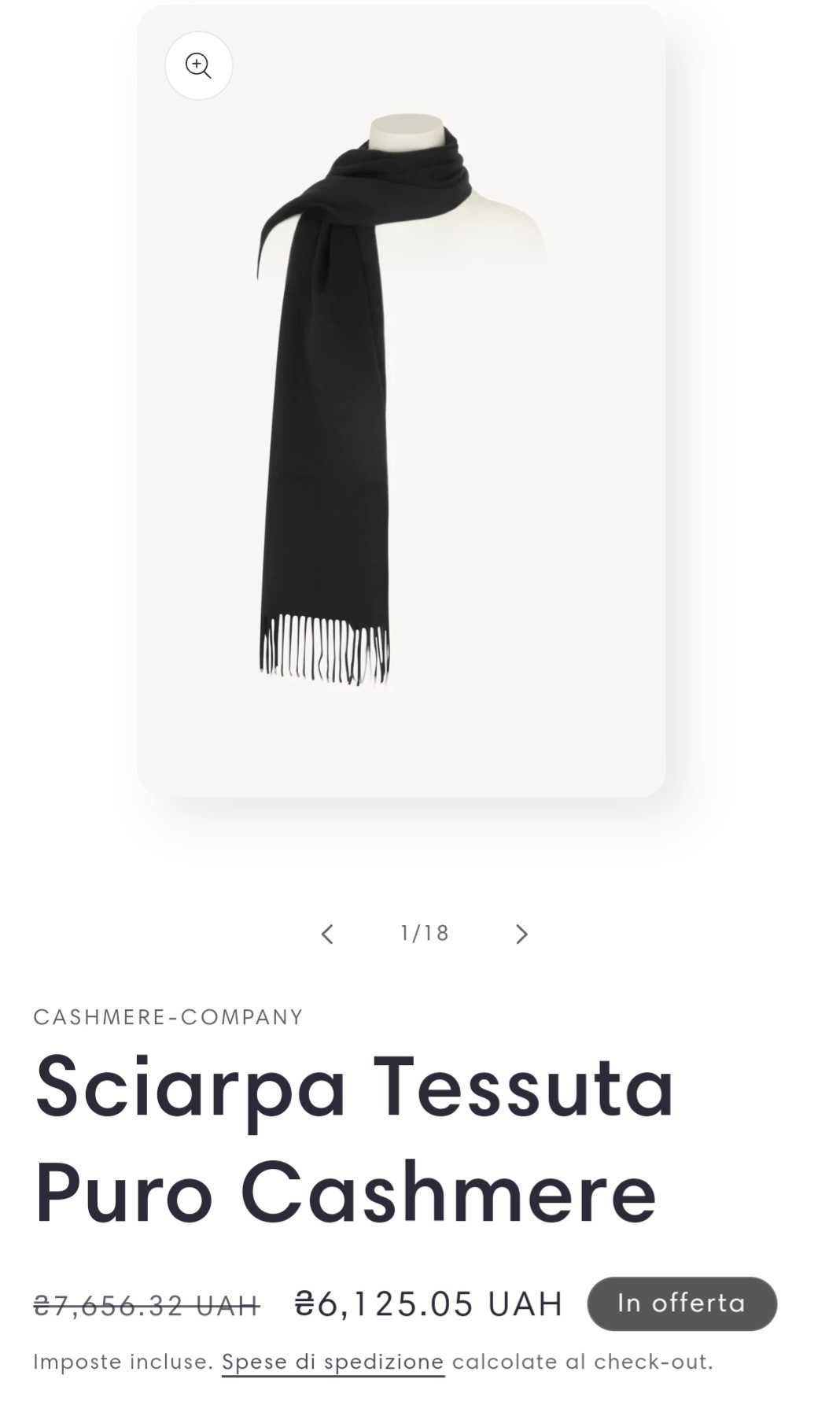Screen dimensions: 840x1401
Task: Click the image counter 1/18
Action: (425, 933)
